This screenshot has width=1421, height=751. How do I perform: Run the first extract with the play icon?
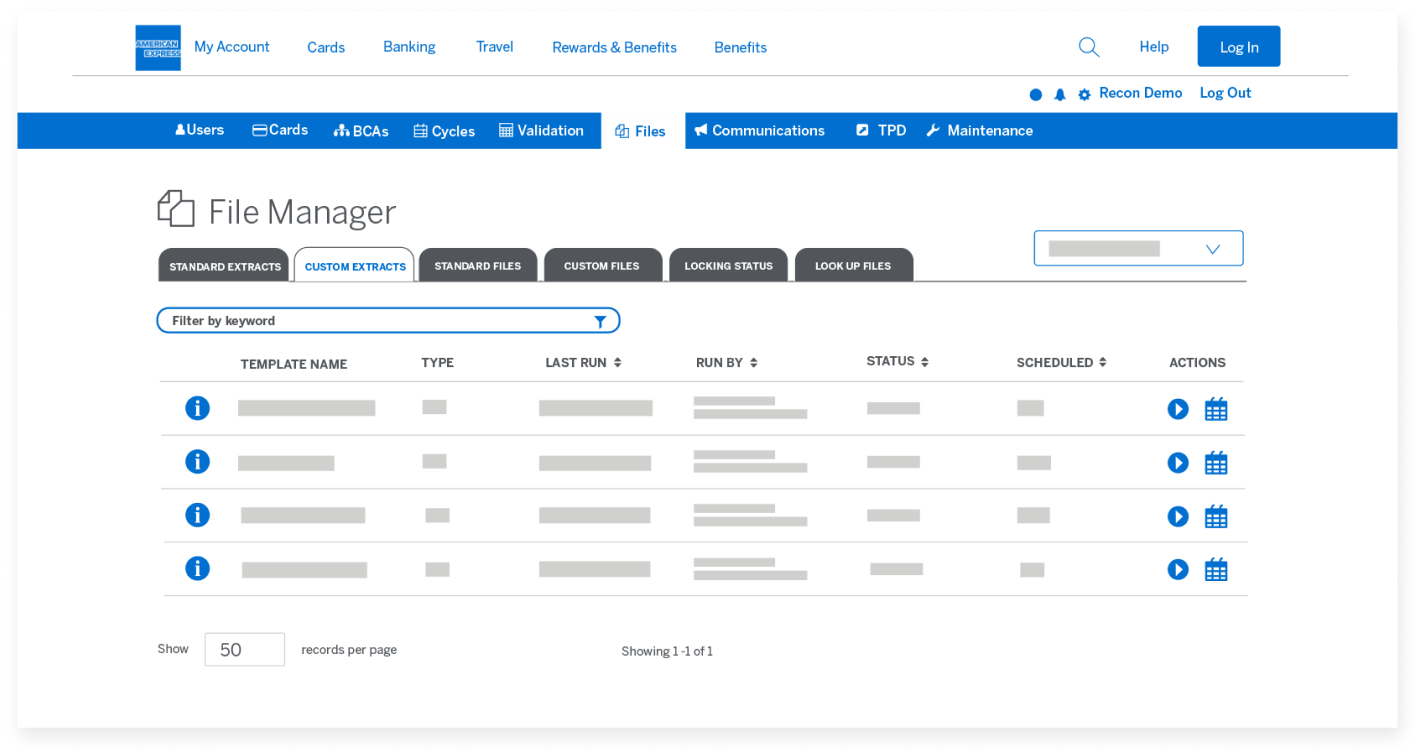pyautogui.click(x=1178, y=408)
